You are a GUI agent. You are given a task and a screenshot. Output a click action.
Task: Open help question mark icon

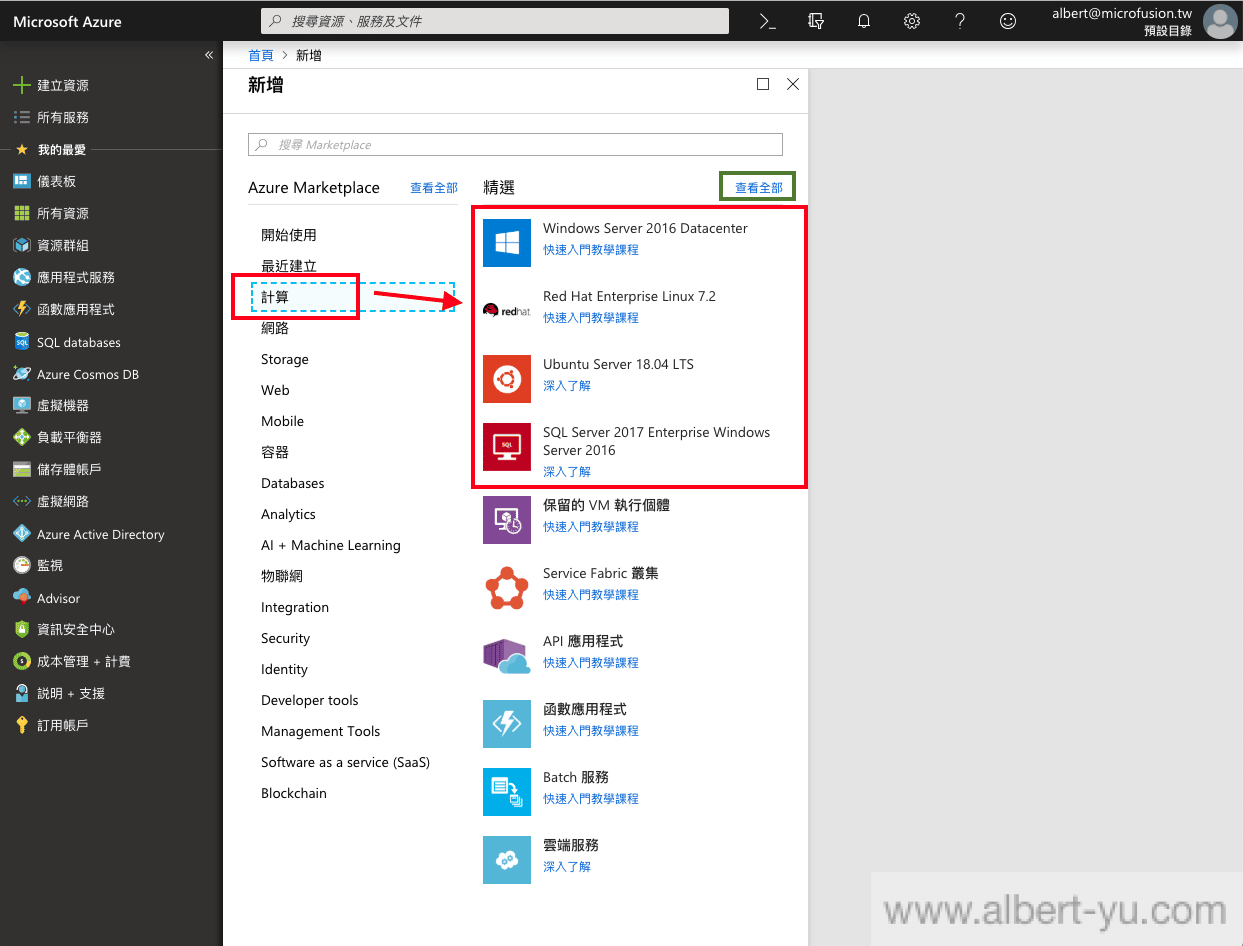click(960, 21)
